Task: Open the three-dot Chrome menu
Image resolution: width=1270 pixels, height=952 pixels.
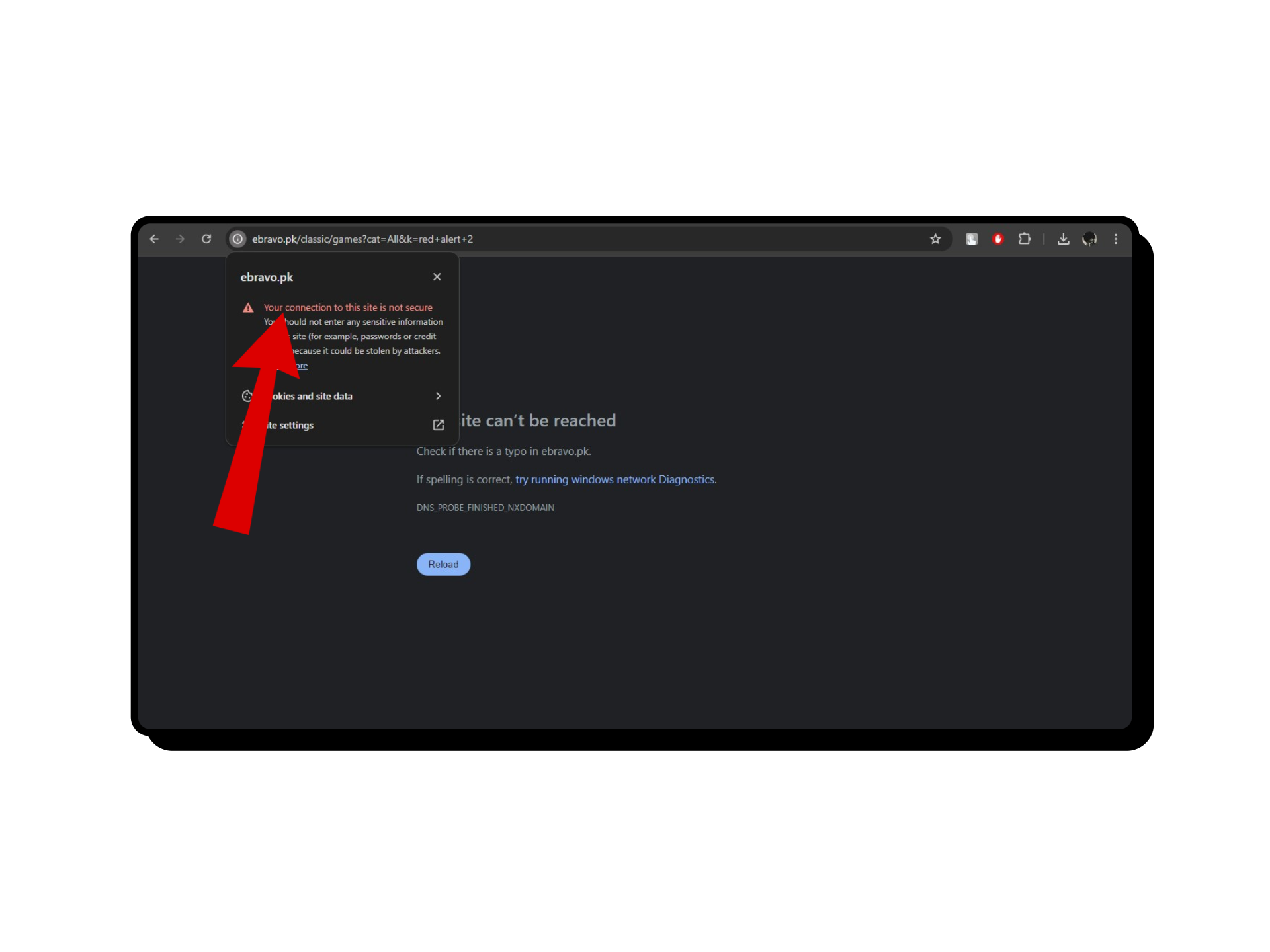Action: 1115,239
